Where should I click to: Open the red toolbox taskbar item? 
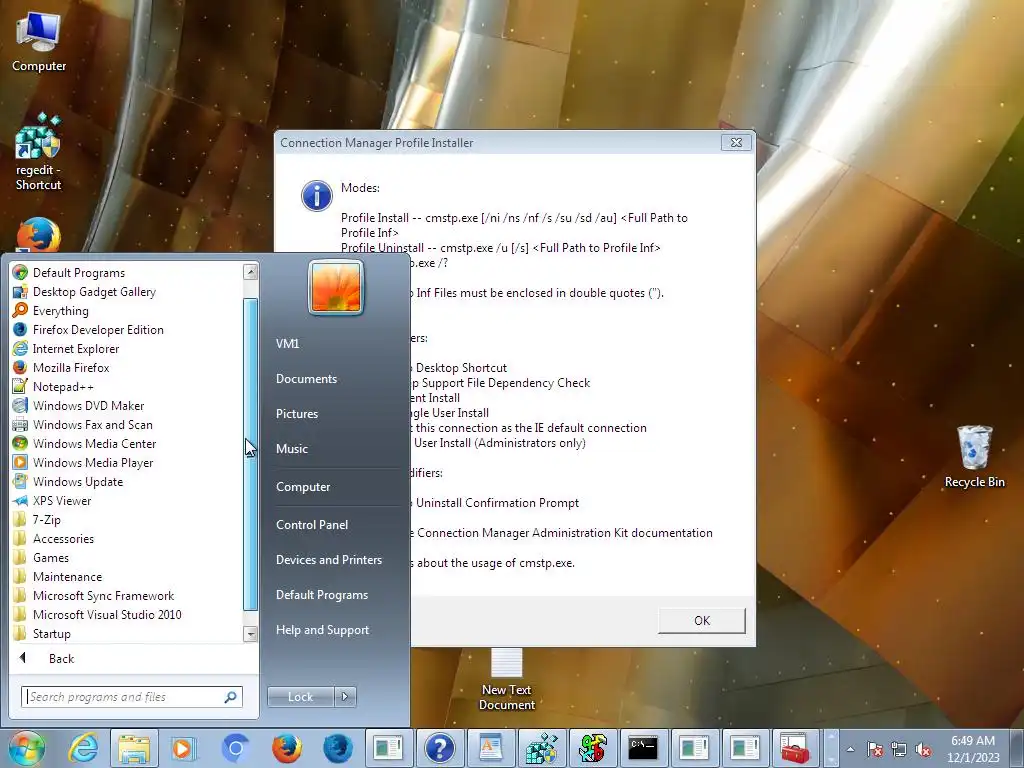click(x=795, y=748)
